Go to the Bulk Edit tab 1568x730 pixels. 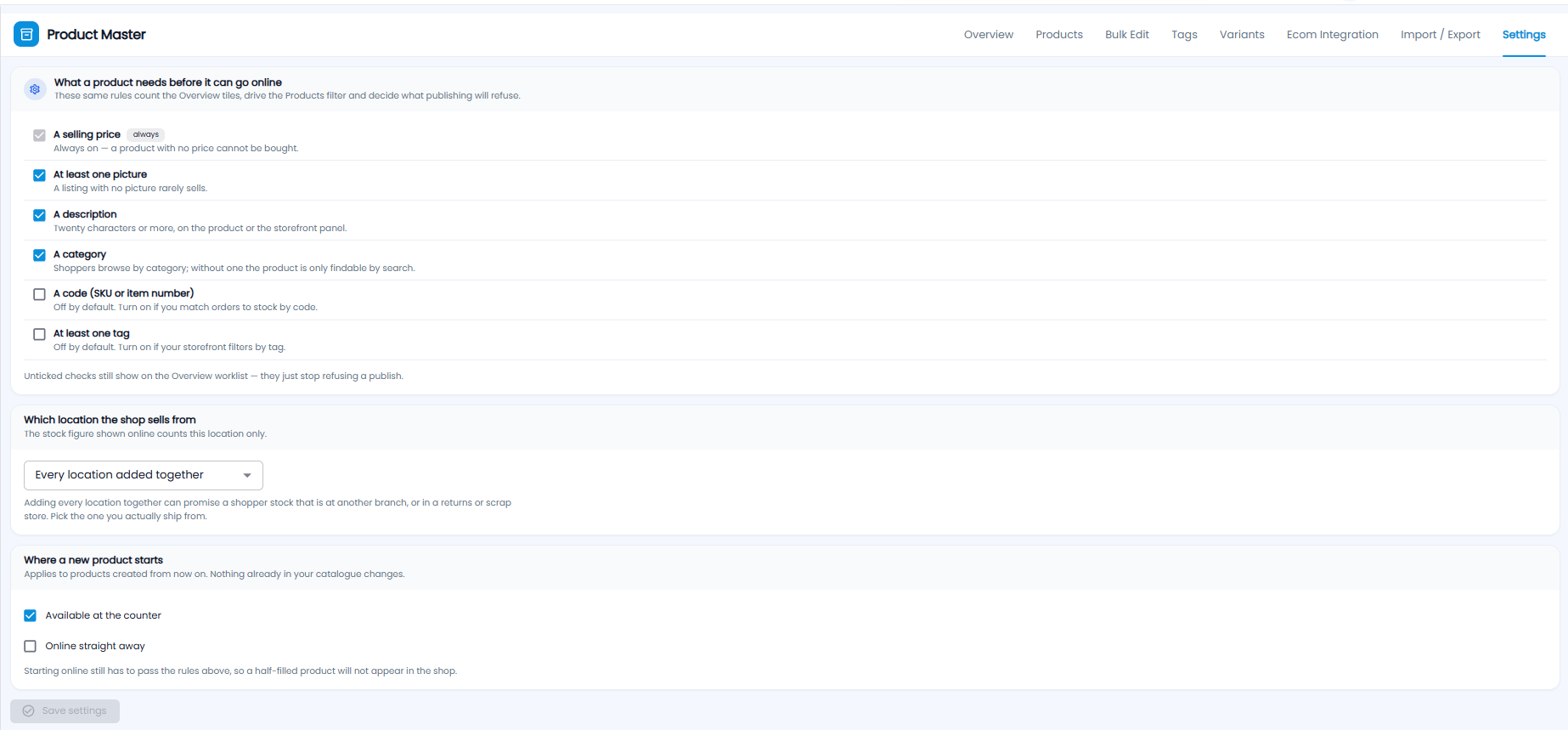[1127, 35]
